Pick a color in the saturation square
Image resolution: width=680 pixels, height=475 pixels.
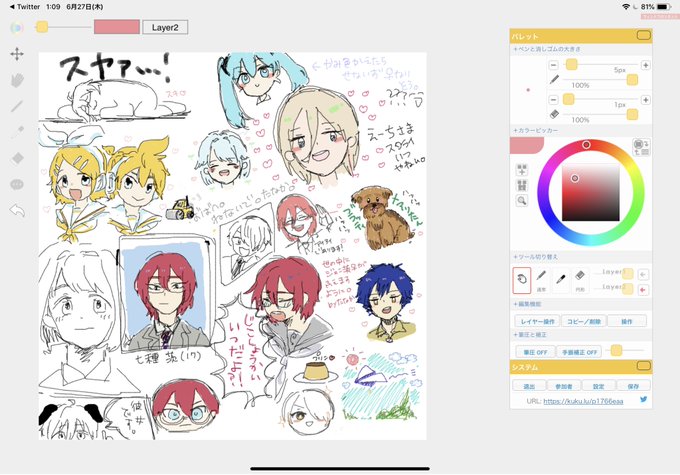click(x=591, y=193)
